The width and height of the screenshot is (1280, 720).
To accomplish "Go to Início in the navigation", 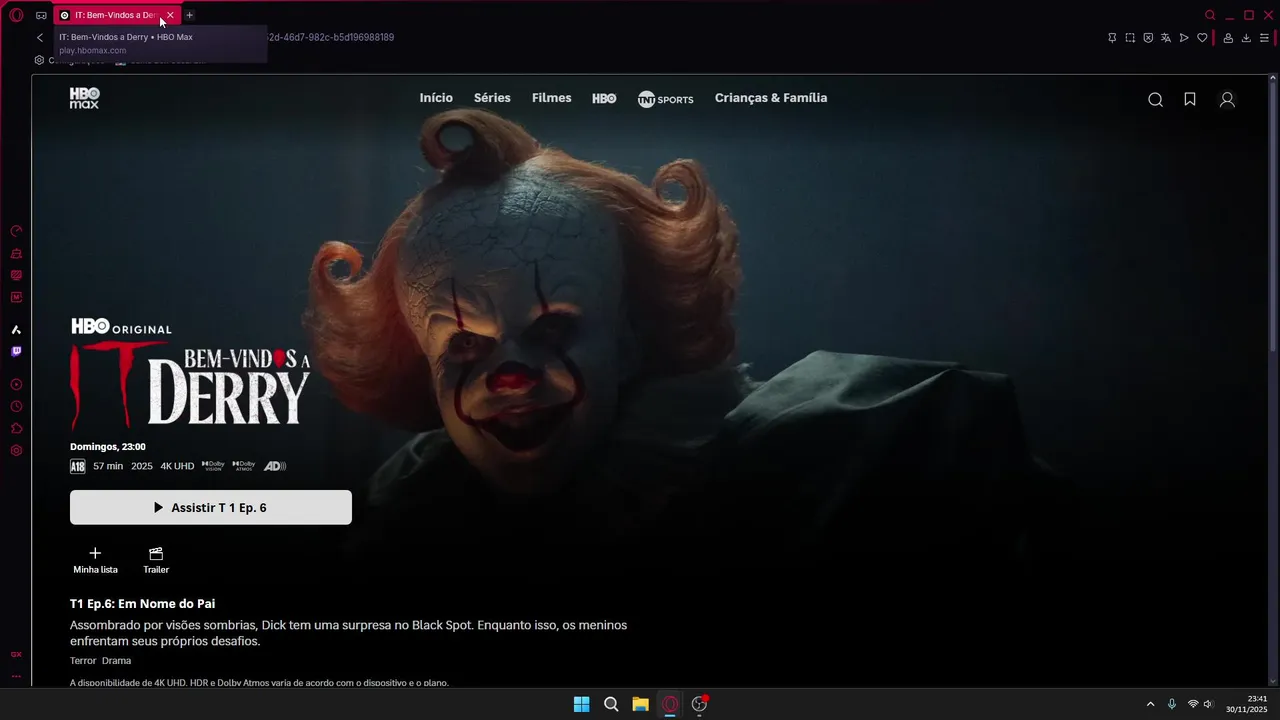I will pos(436,98).
